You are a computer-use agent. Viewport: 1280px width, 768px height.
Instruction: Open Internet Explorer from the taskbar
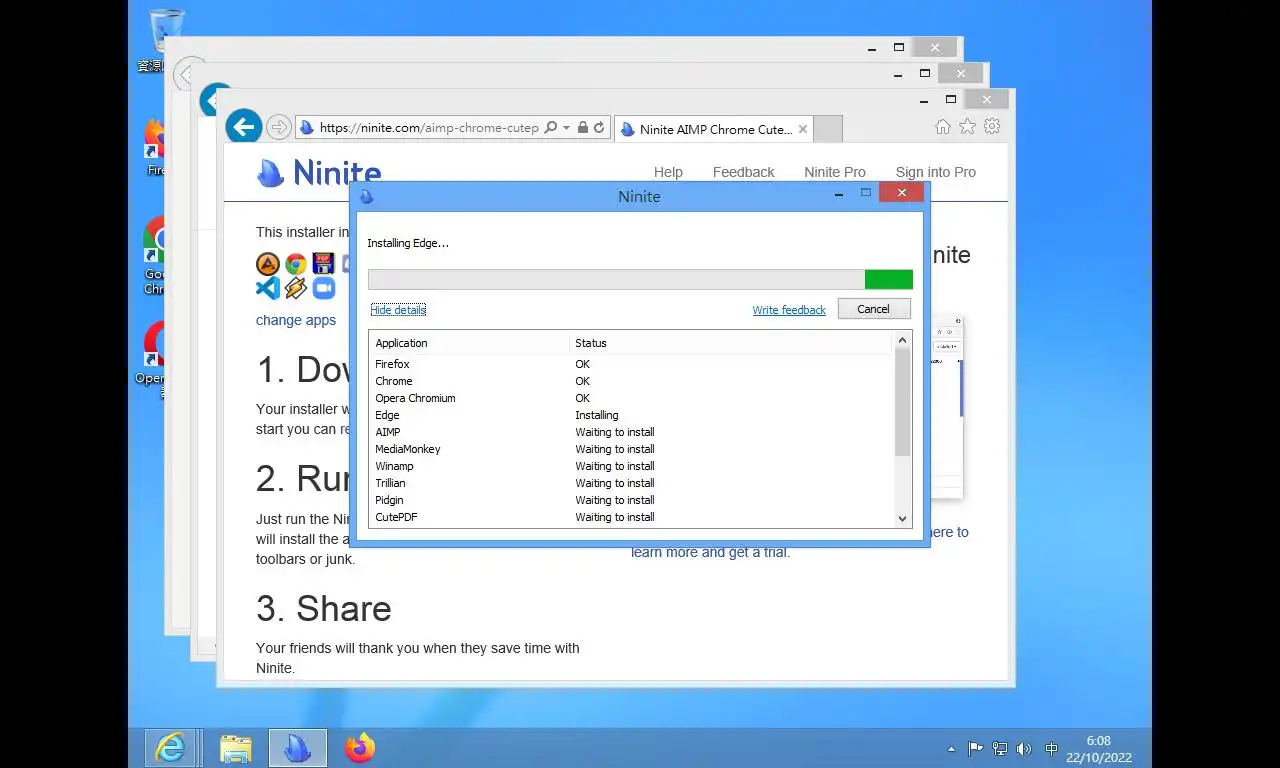point(170,747)
